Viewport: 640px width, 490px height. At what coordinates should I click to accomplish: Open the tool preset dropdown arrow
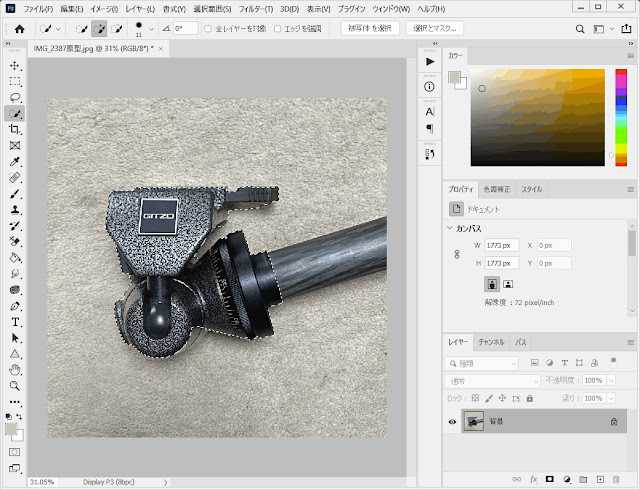(58, 29)
